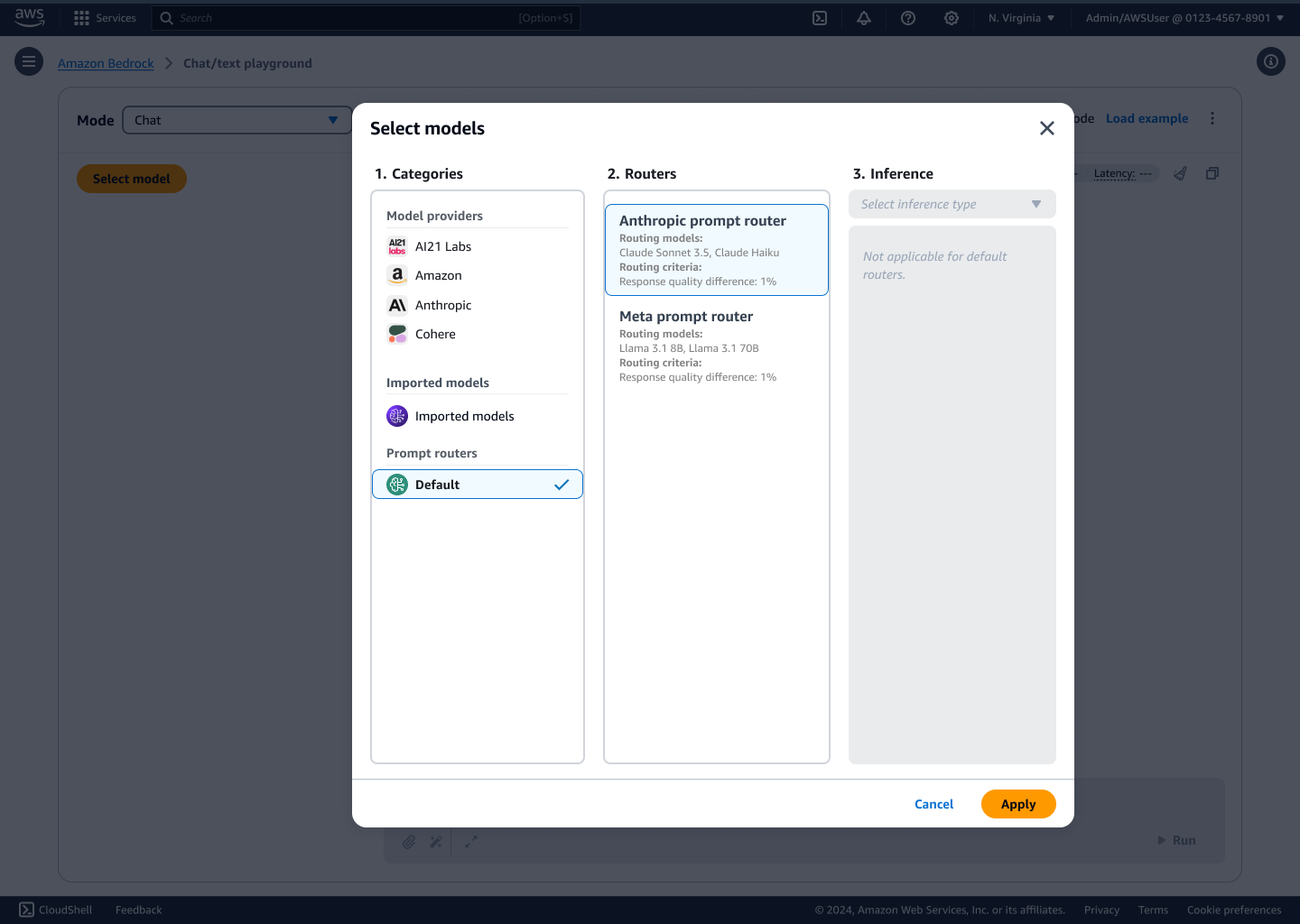Open the Services menu
Viewport: 1300px width, 924px height.
click(105, 17)
